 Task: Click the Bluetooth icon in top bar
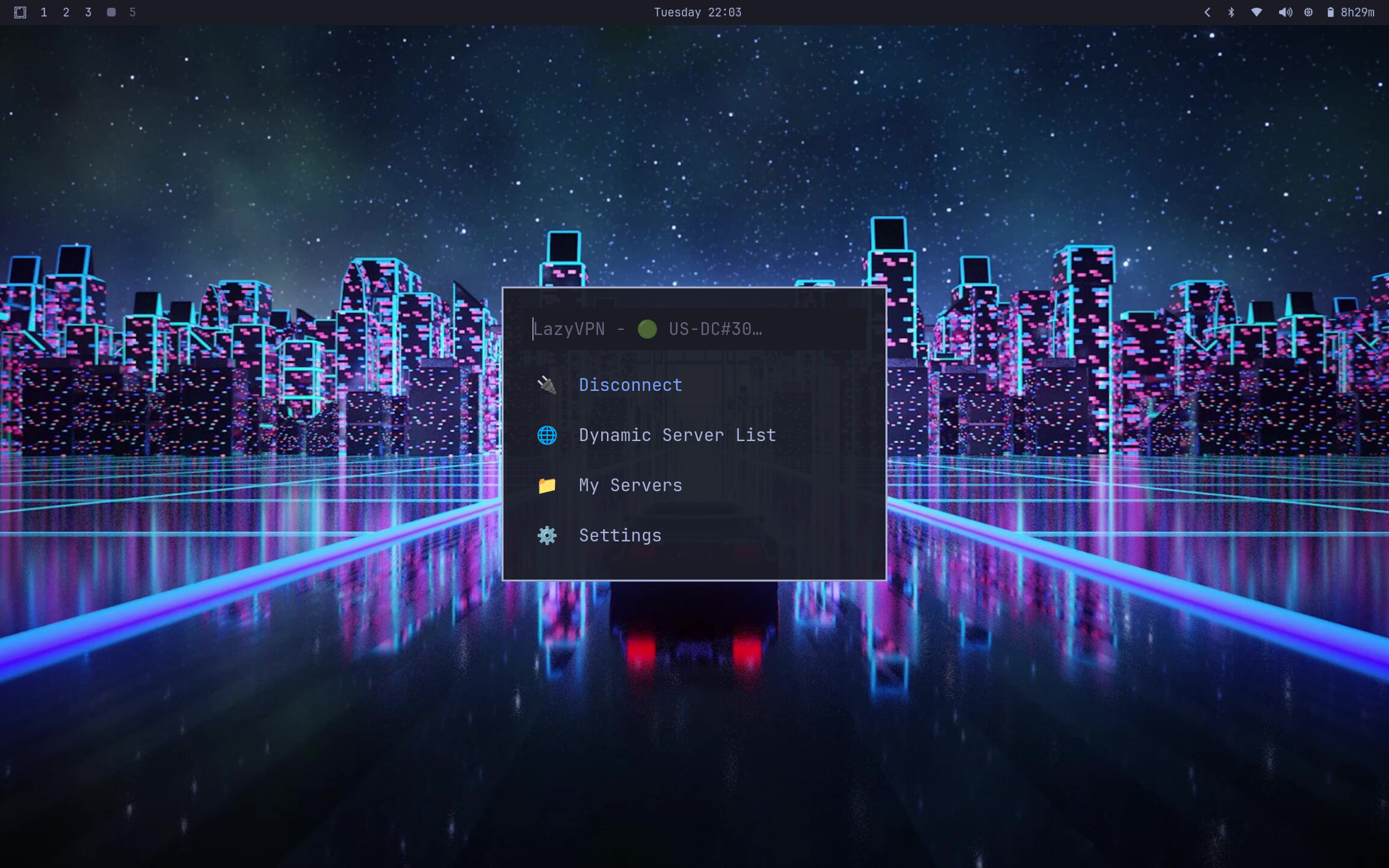click(x=1231, y=12)
